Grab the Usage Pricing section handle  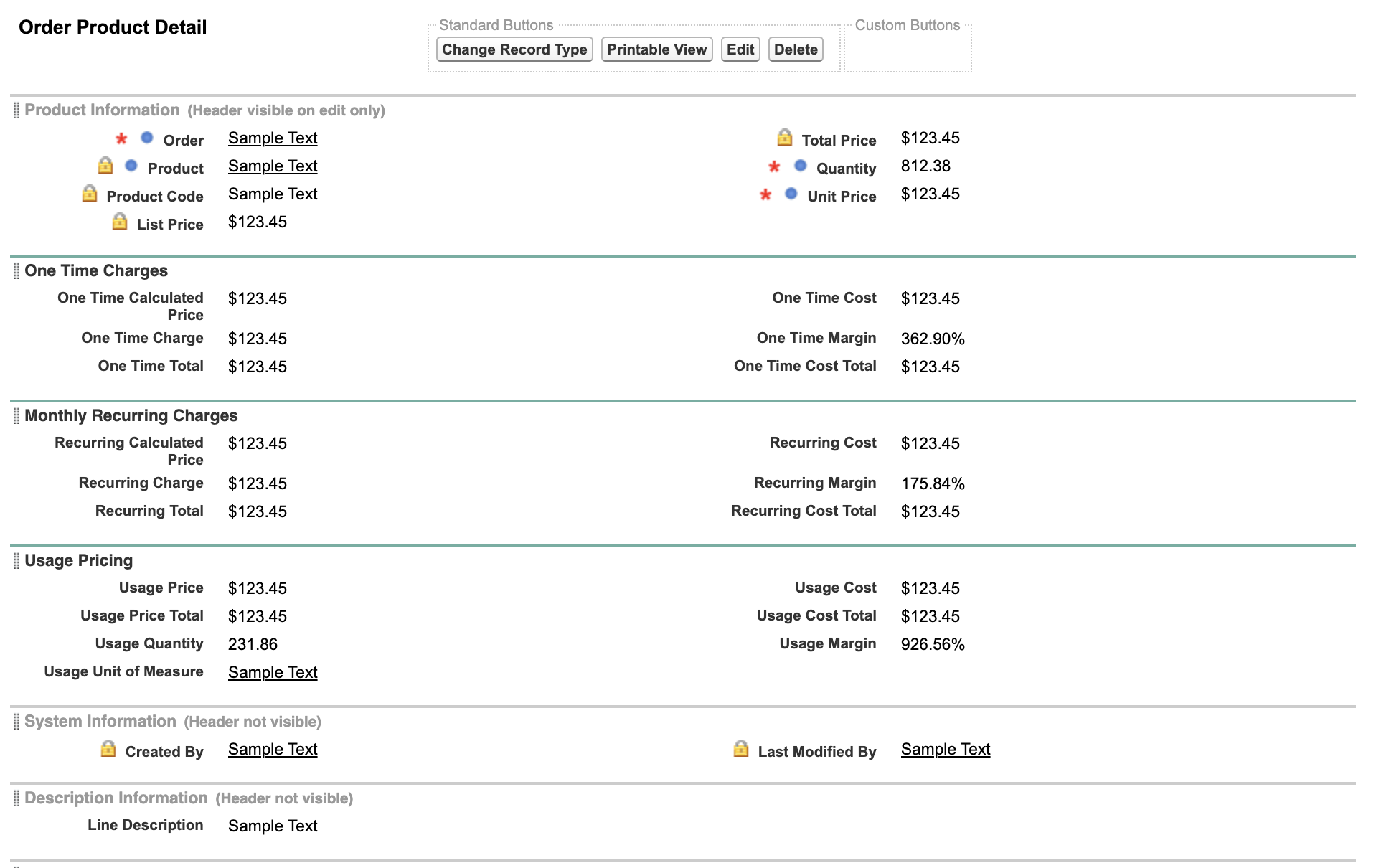tap(17, 561)
